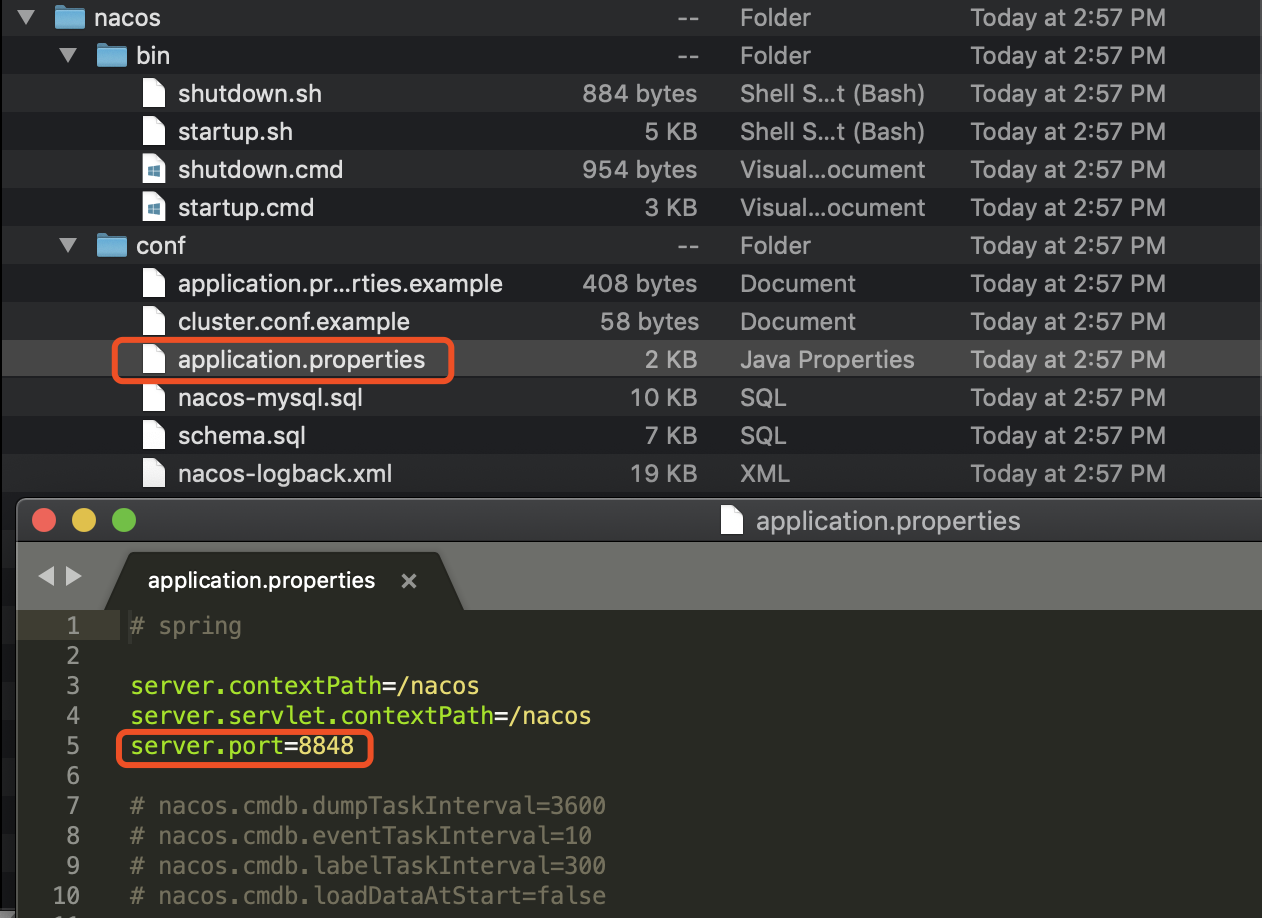This screenshot has width=1262, height=918.
Task: Click line number 10 in the gutter
Action: pyautogui.click(x=66, y=896)
